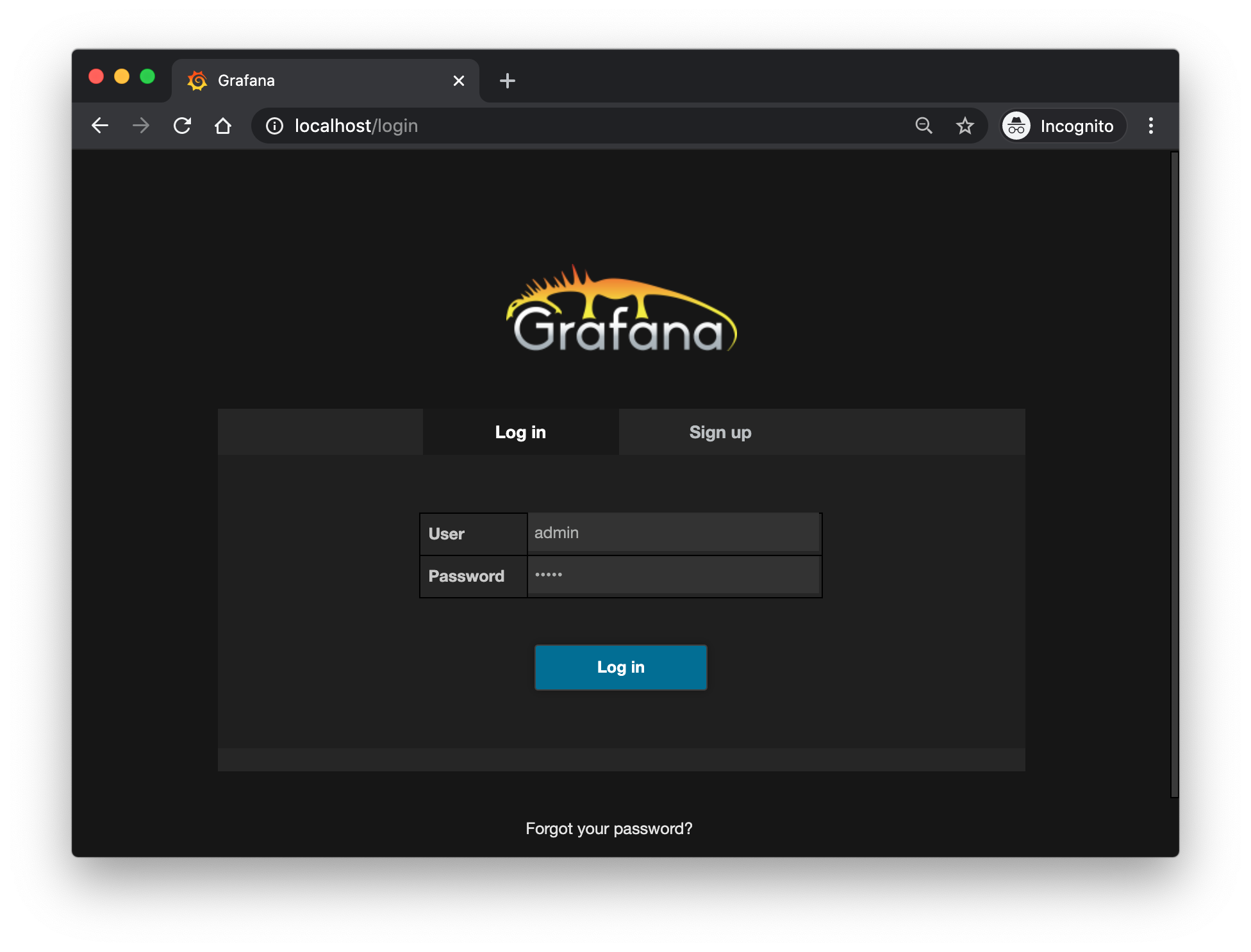Switch to the Sign up tab
The height and width of the screenshot is (952, 1251).
point(720,432)
